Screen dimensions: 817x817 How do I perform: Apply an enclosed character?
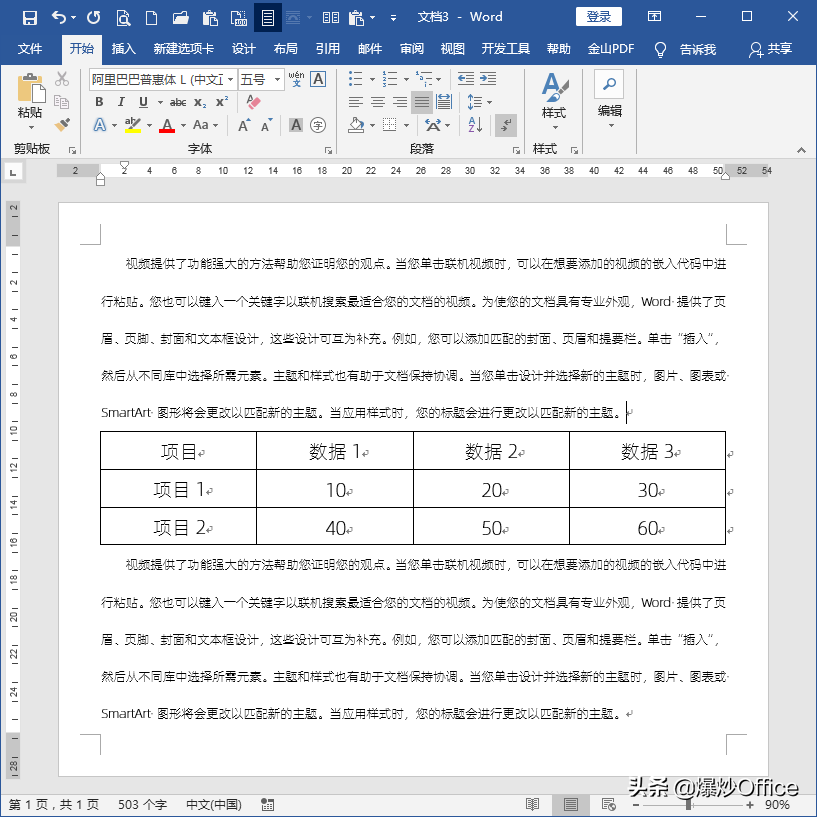tap(318, 125)
